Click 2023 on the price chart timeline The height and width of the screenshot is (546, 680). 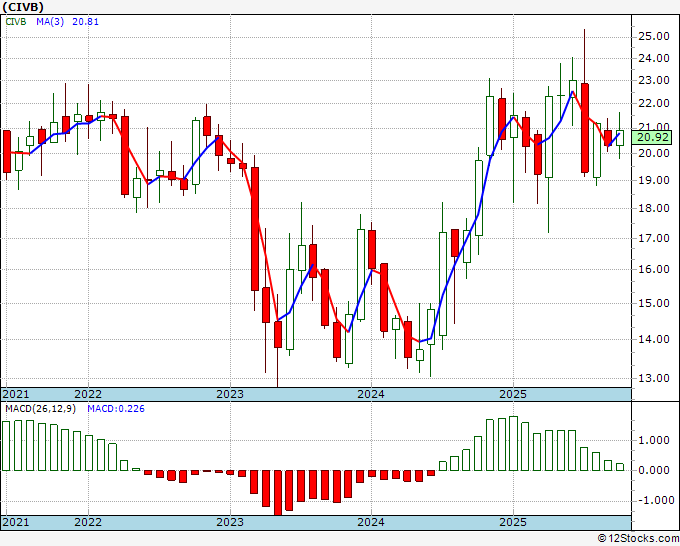230,394
